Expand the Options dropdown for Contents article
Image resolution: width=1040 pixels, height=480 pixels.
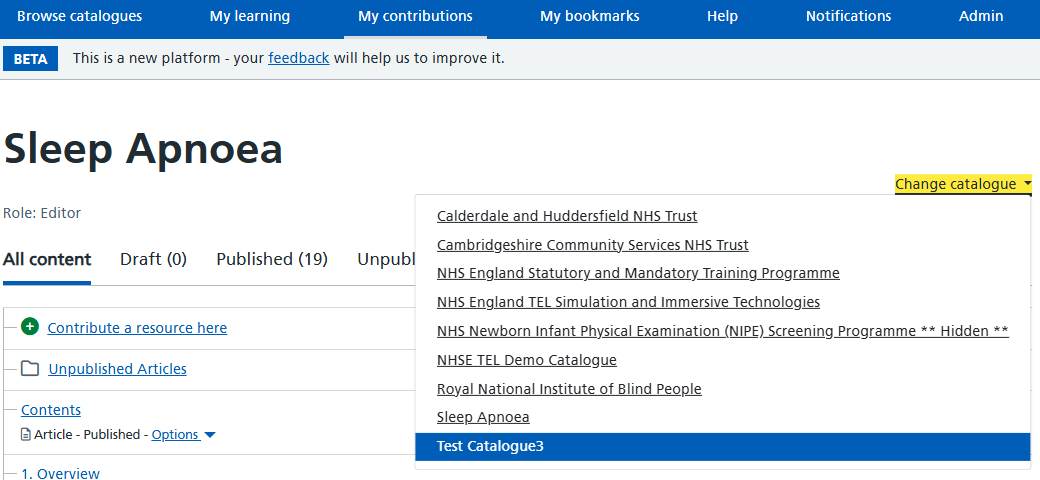184,435
